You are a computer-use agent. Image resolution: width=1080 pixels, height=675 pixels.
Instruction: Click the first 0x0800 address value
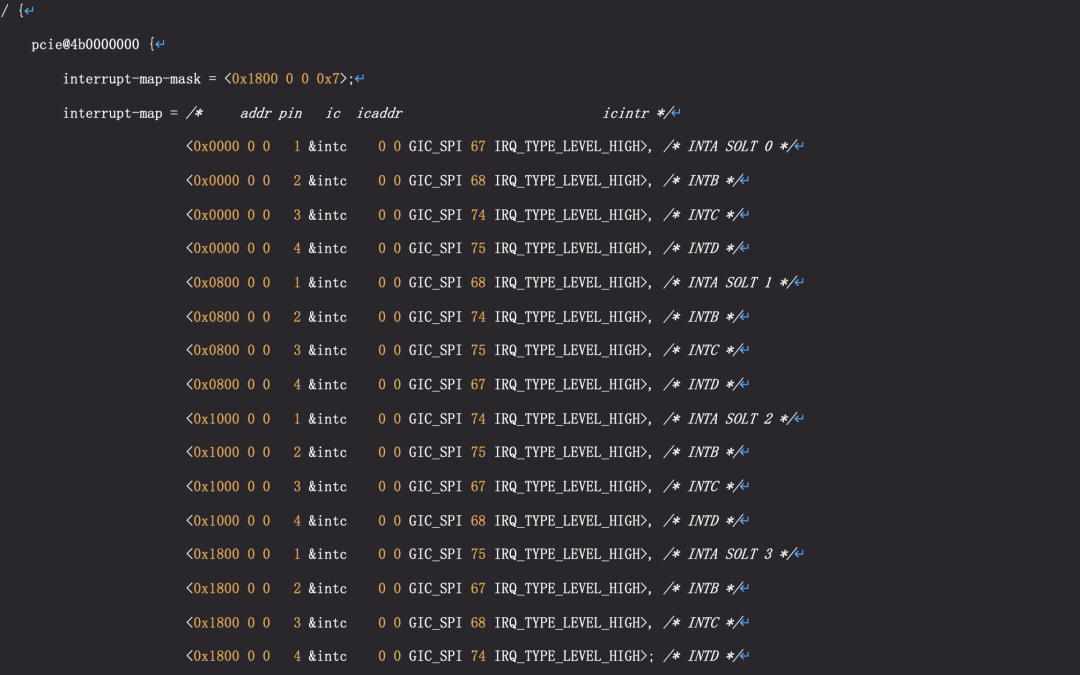(216, 282)
